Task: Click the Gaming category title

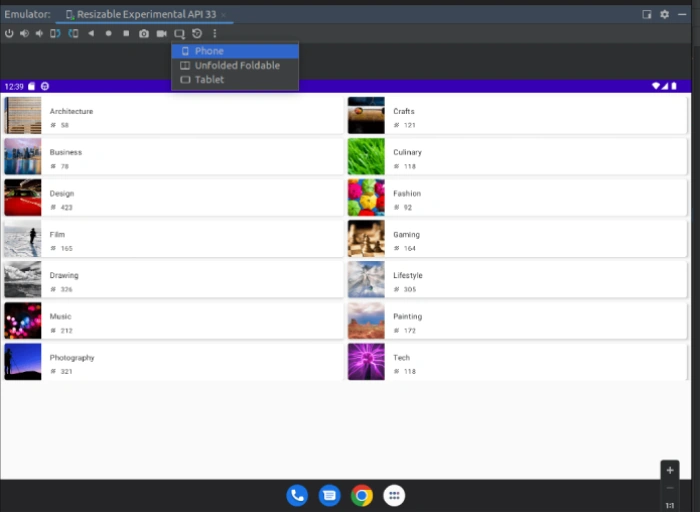Action: pos(406,234)
